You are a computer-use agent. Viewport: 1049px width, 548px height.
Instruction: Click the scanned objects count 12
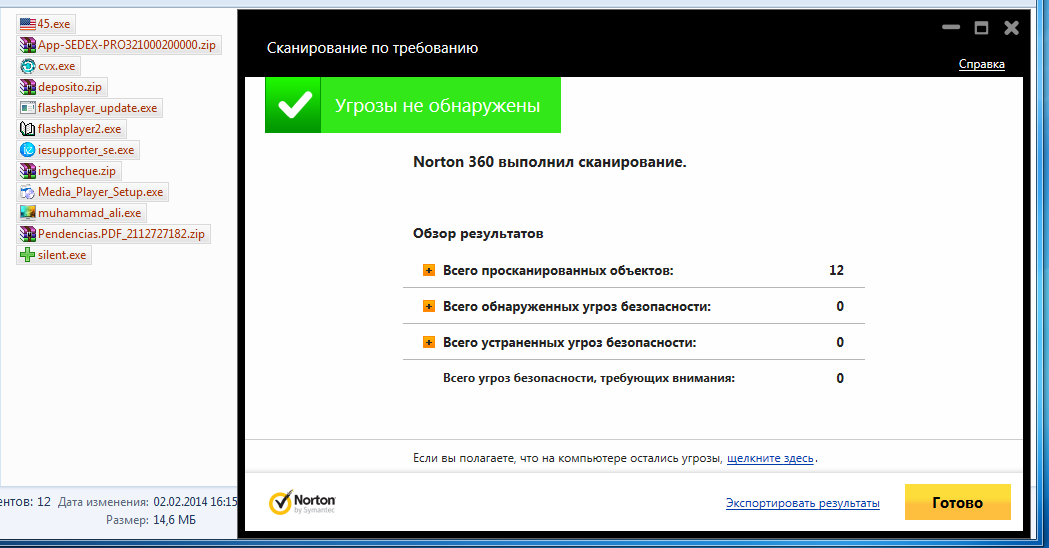coord(836,270)
